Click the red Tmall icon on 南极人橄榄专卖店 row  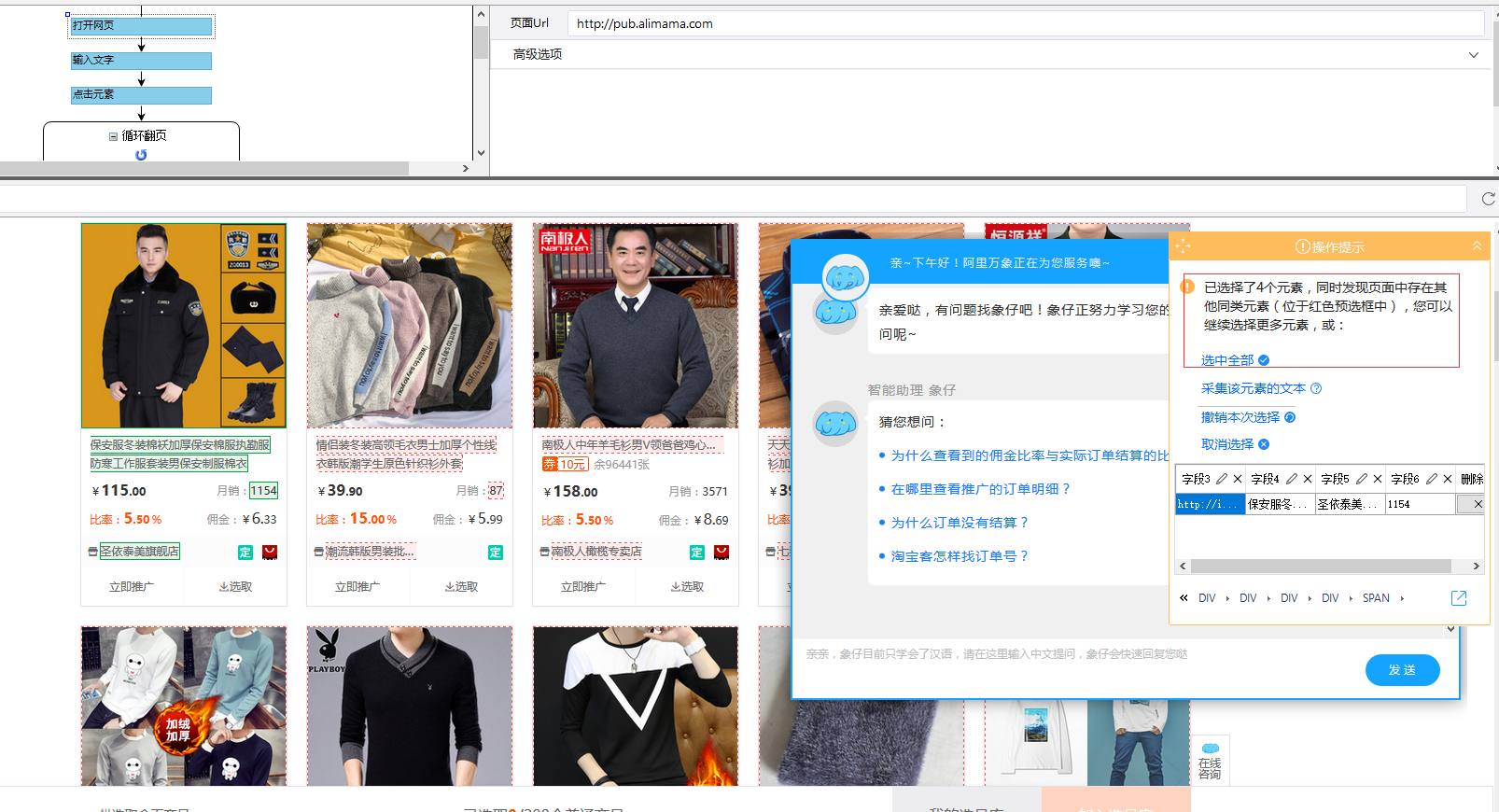pyautogui.click(x=721, y=553)
